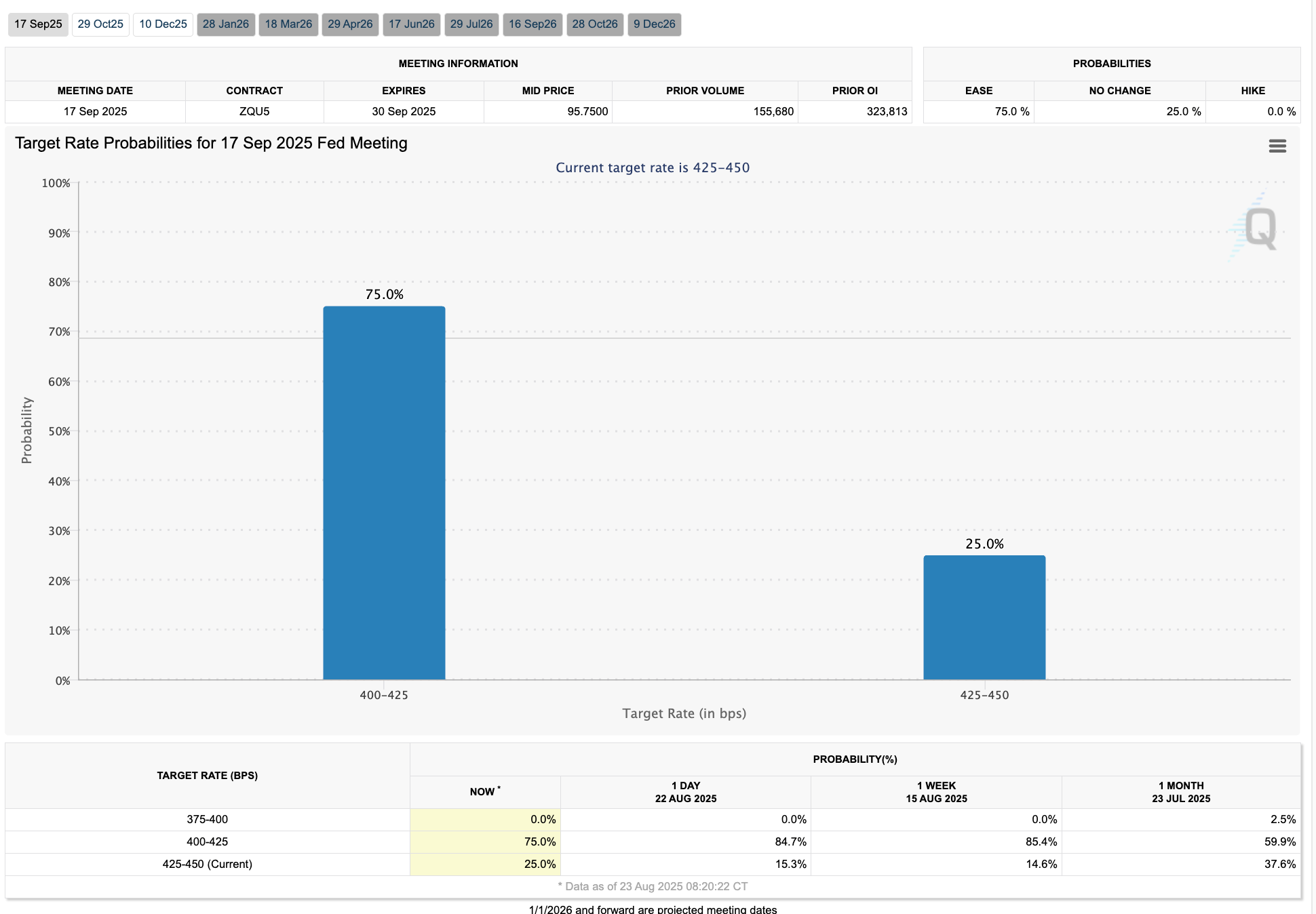Choose the 16 Sep26 meeting tab
Viewport: 1316px width, 914px height.
pyautogui.click(x=533, y=24)
